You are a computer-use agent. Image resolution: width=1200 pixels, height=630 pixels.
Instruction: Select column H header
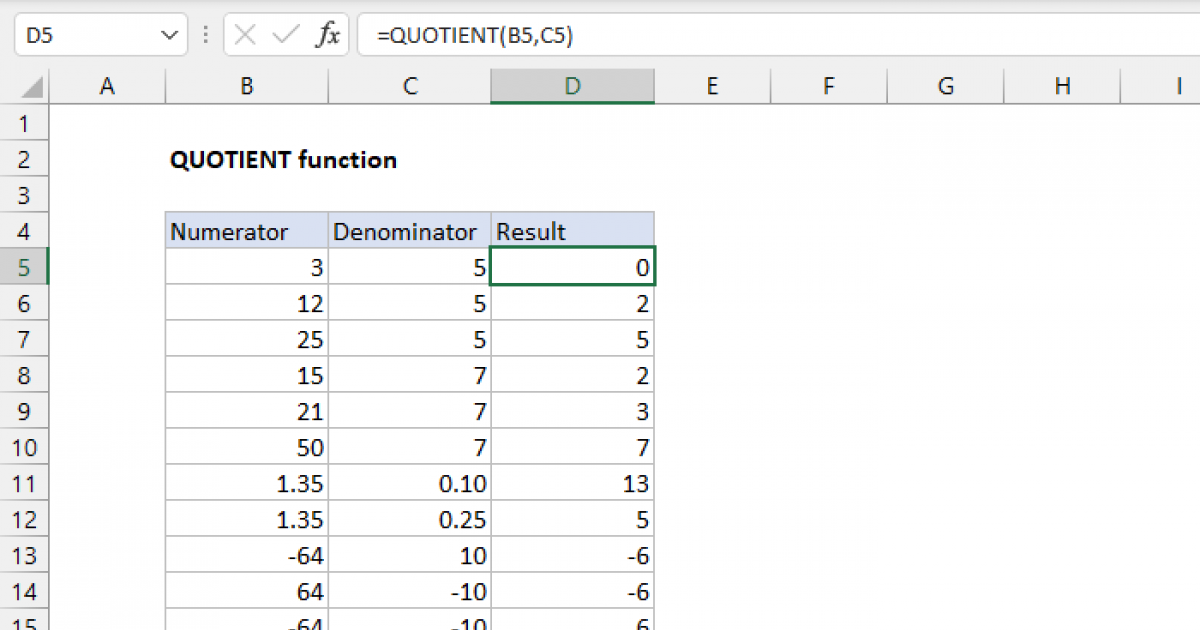pyautogui.click(x=1062, y=87)
